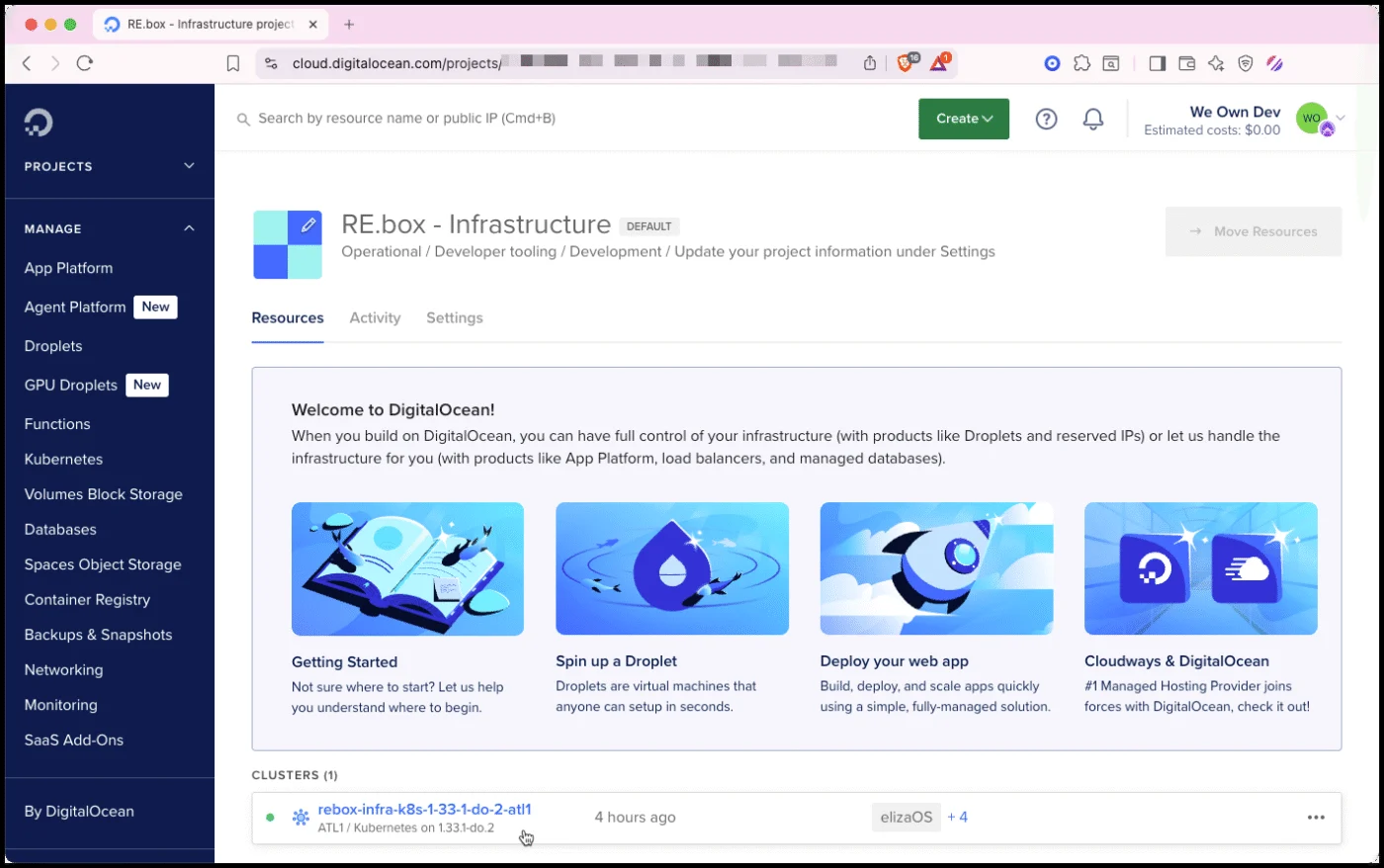Image resolution: width=1384 pixels, height=868 pixels.
Task: Open Droplets in the sidebar
Action: 53,346
